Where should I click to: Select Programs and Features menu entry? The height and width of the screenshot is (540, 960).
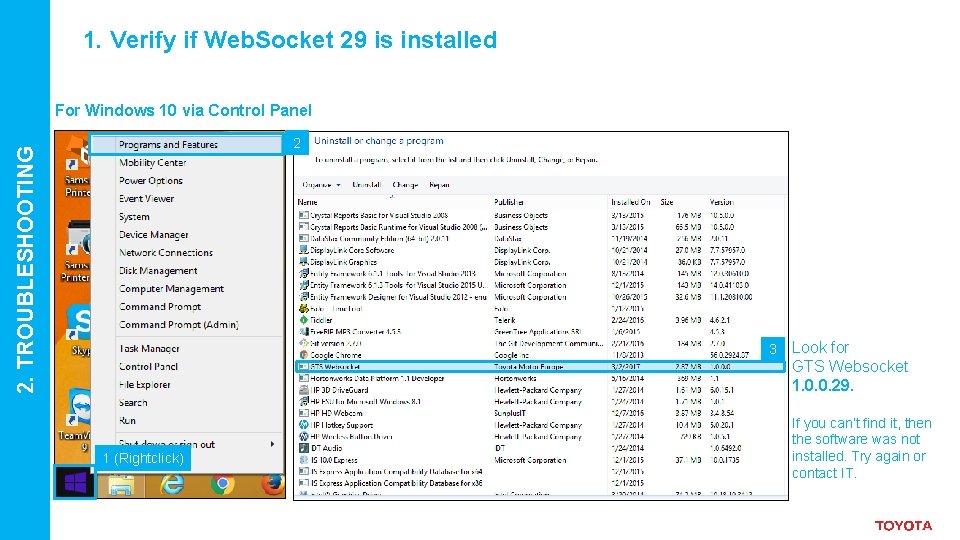pyautogui.click(x=187, y=144)
